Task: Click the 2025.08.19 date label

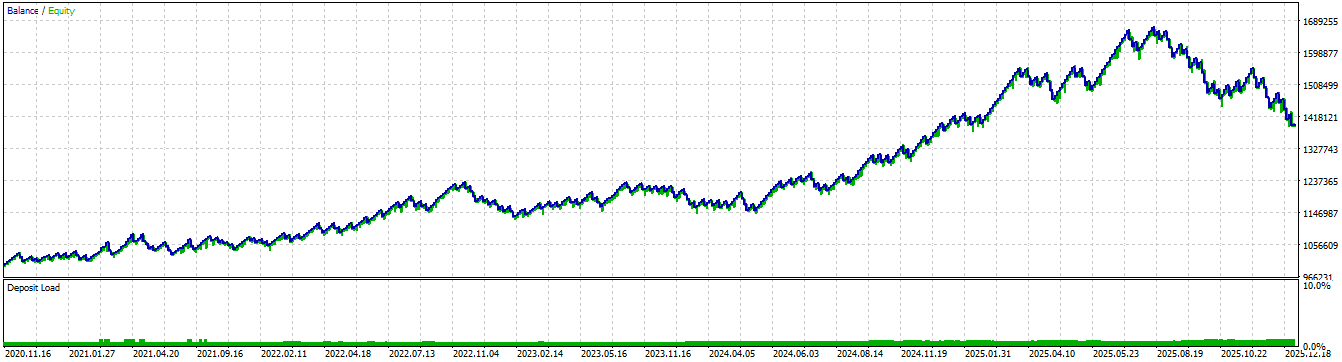Action: point(1179,353)
